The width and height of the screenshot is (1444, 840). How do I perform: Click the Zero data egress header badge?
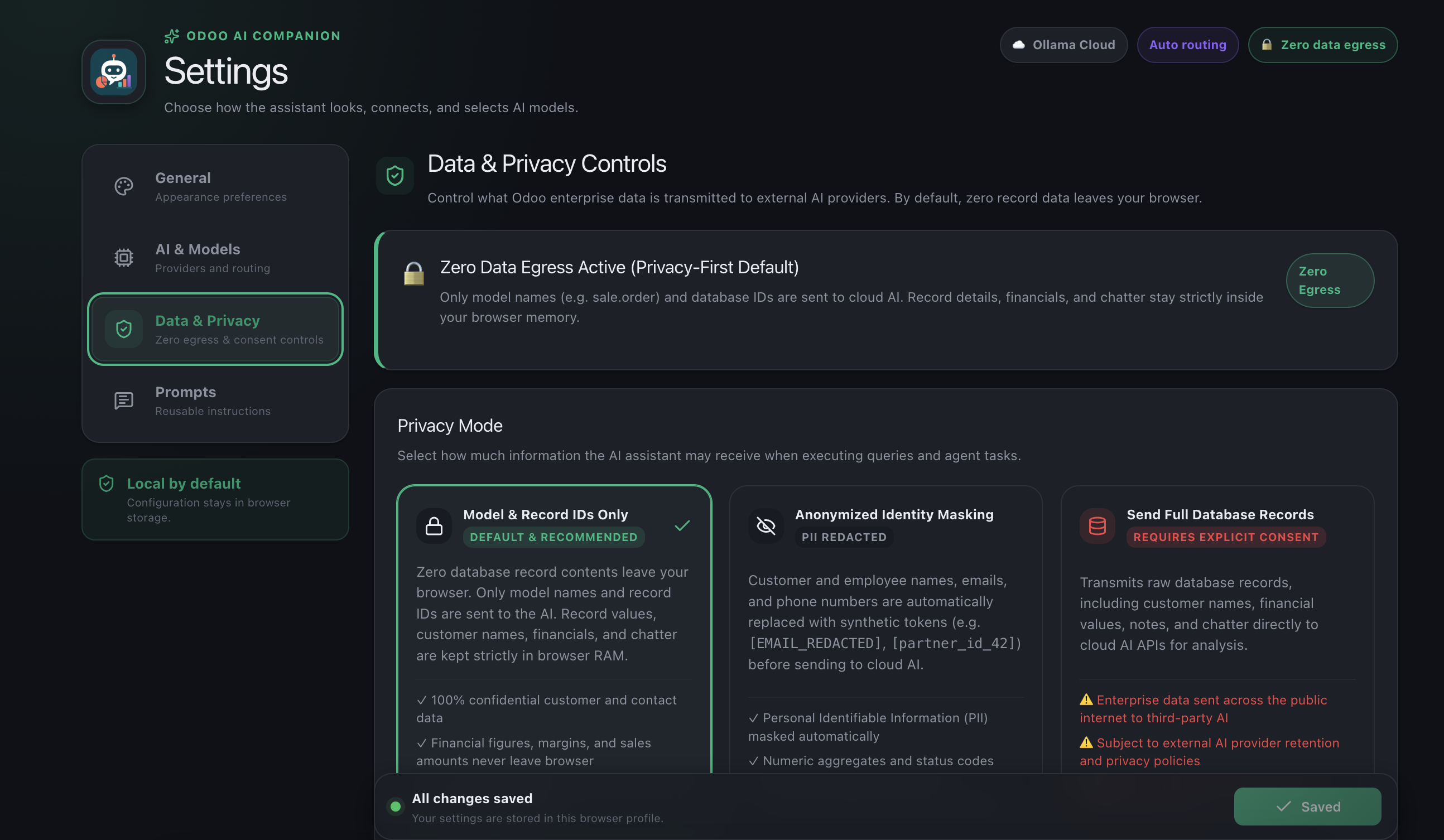click(x=1322, y=45)
